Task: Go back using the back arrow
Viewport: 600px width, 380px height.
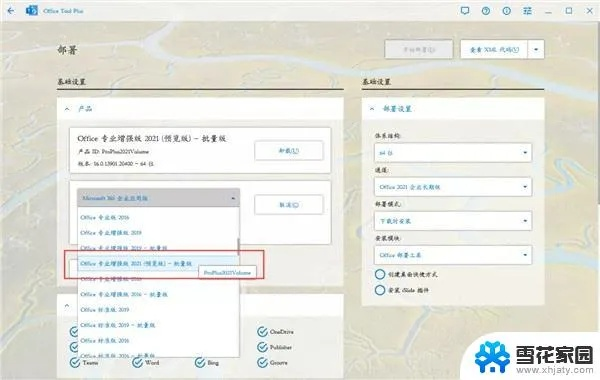Action: 11,11
